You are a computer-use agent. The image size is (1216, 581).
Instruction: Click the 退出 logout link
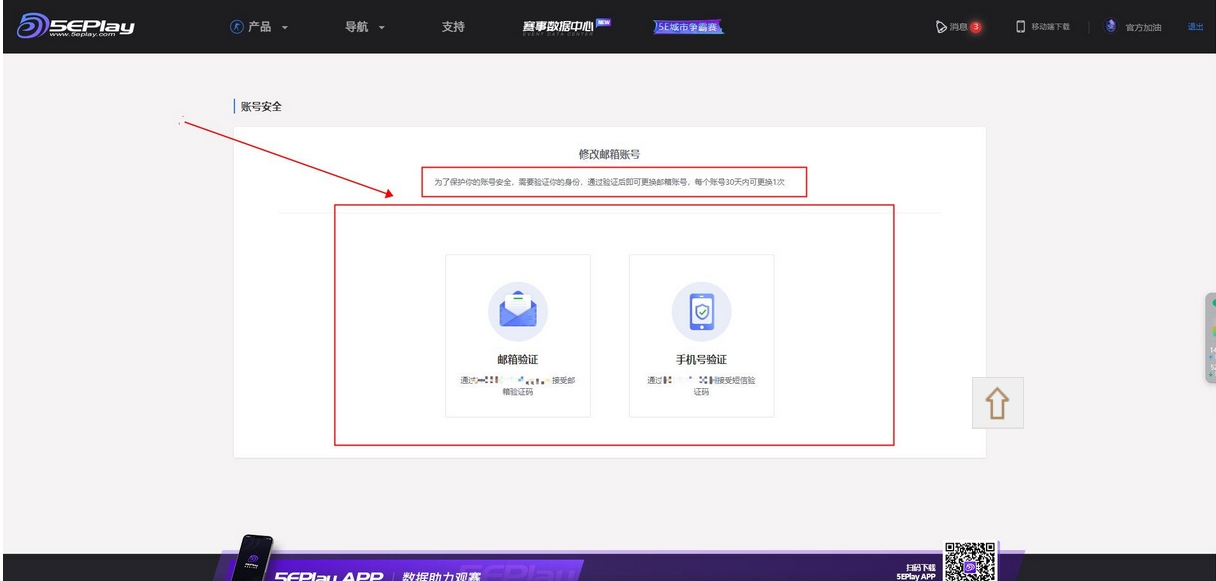point(1195,27)
